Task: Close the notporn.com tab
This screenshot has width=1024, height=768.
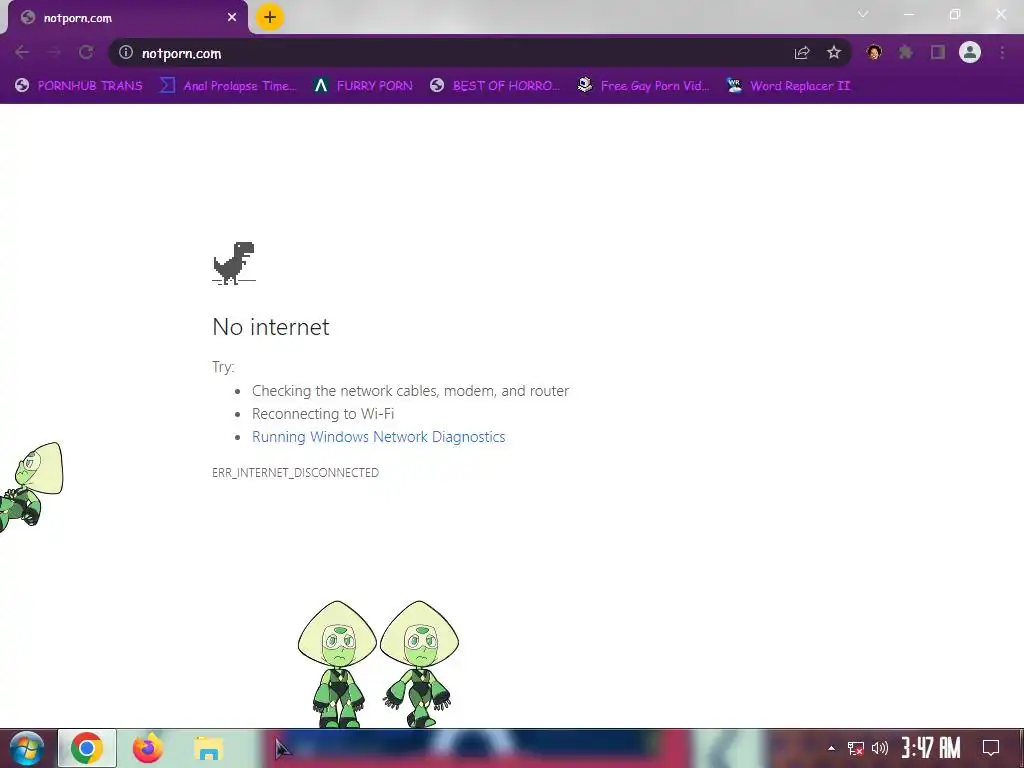Action: pos(232,18)
